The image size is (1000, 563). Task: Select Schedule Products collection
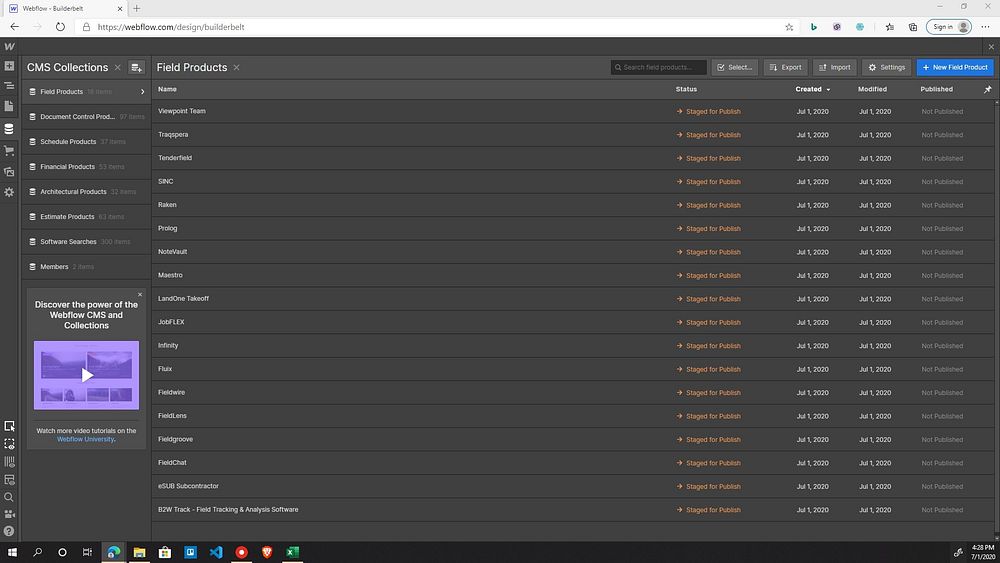coord(87,142)
